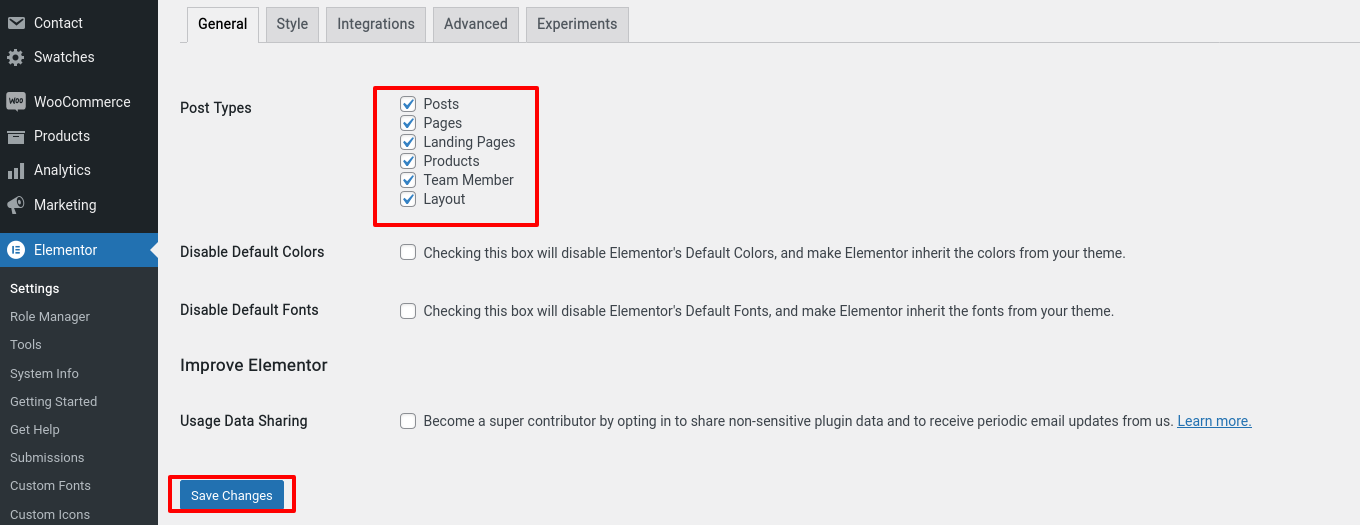Open the System Info submenu item
1360x525 pixels.
44,373
